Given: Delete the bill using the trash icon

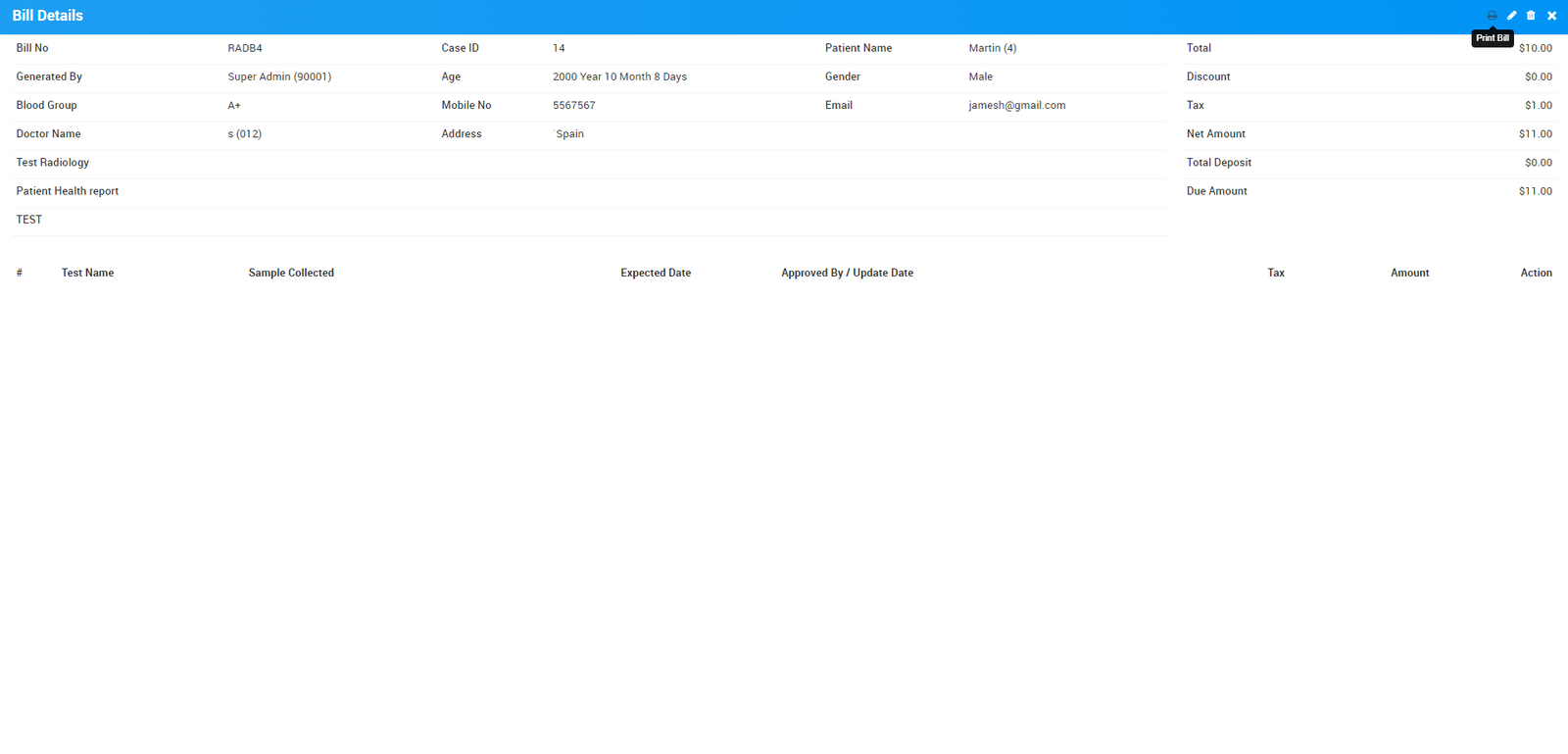Looking at the screenshot, I should 1531,16.
